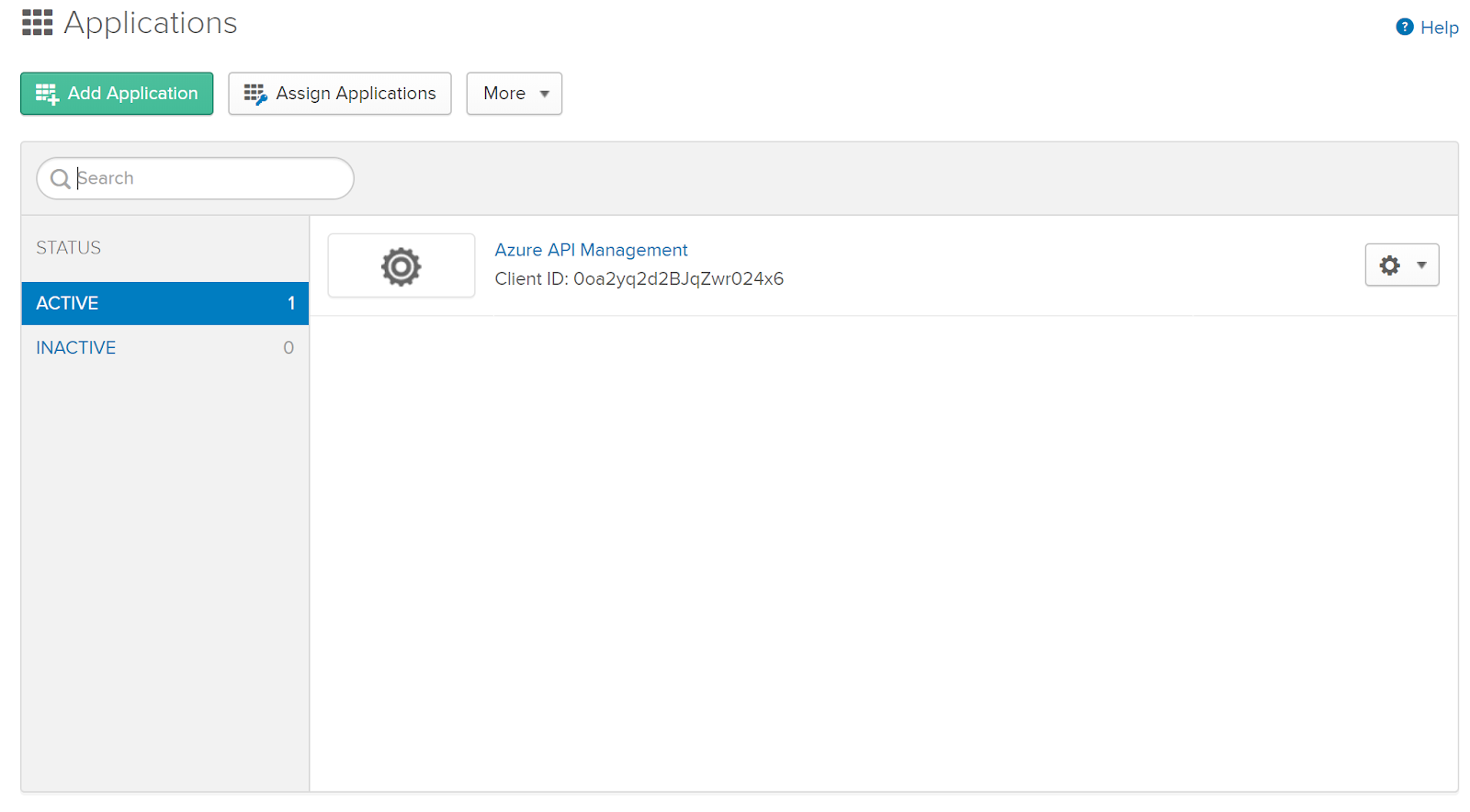The width and height of the screenshot is (1470, 812).
Task: Click the STATUS heading text
Action: pos(69,248)
